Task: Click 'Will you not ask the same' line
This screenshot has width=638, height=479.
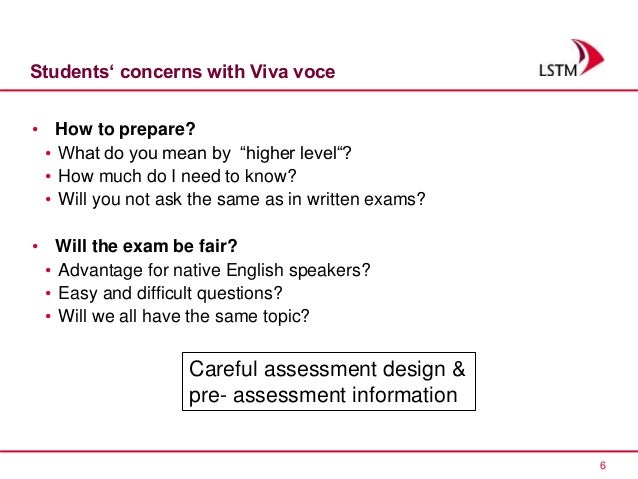Action: pyautogui.click(x=242, y=198)
